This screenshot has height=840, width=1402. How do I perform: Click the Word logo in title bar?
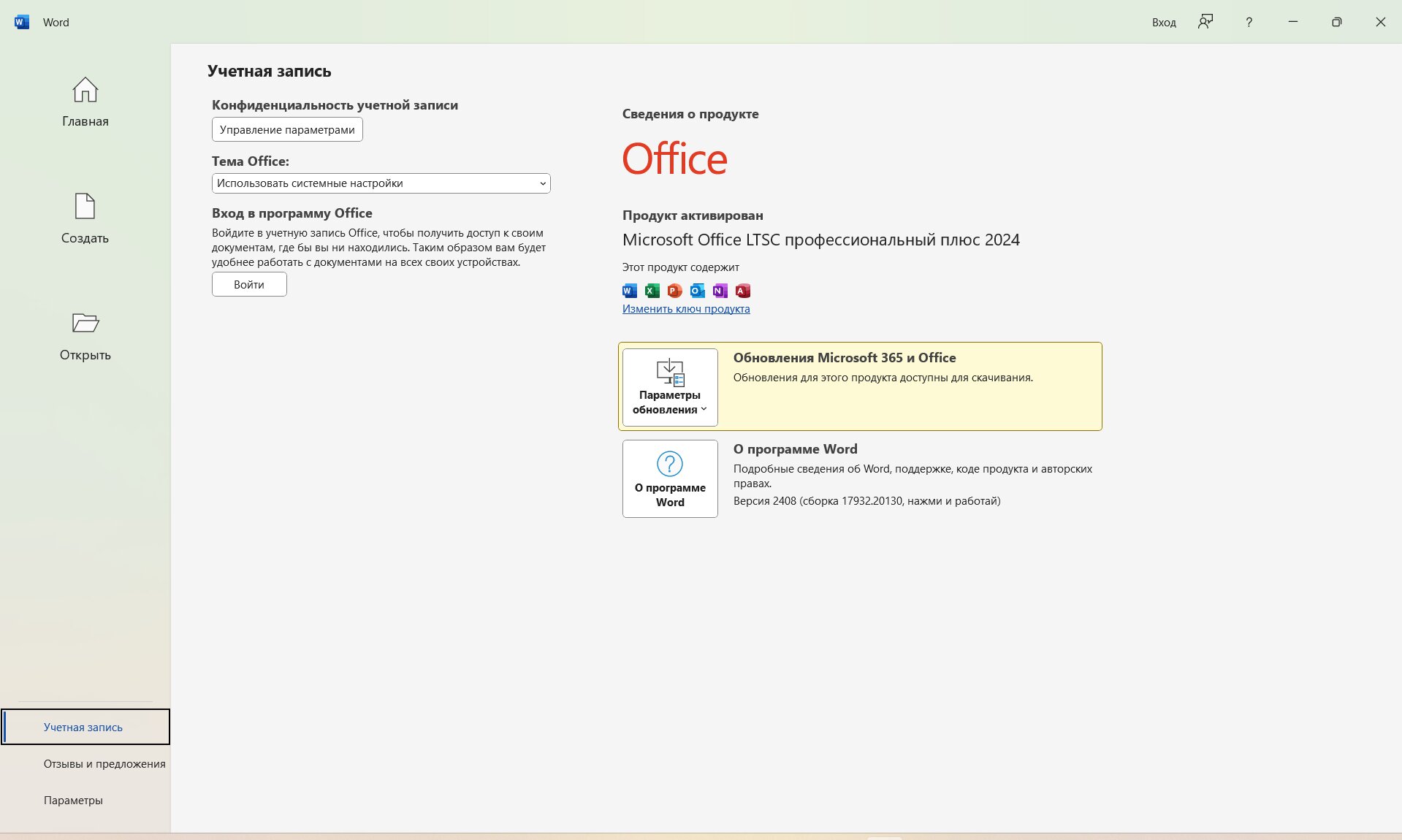[x=22, y=22]
